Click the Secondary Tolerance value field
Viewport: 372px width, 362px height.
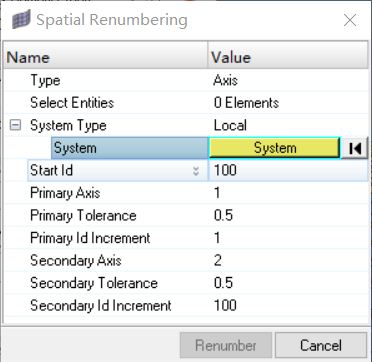tap(289, 283)
